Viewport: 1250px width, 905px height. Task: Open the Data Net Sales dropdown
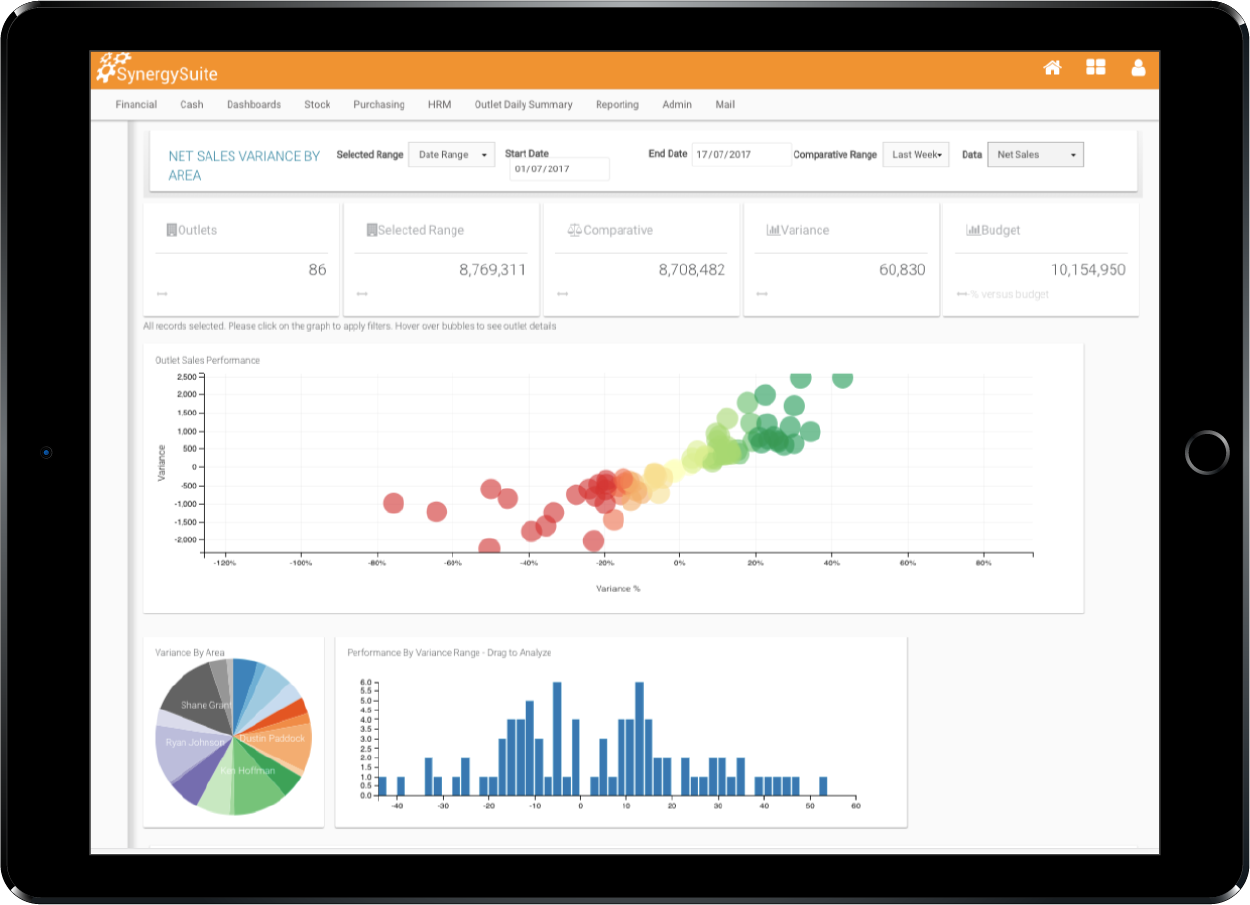pos(1035,155)
